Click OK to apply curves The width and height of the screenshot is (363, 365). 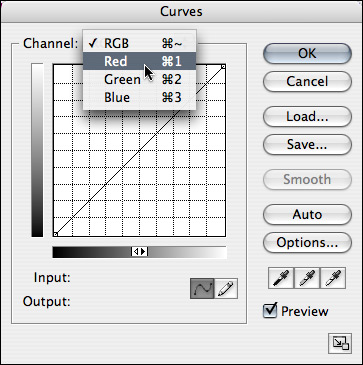click(x=307, y=53)
